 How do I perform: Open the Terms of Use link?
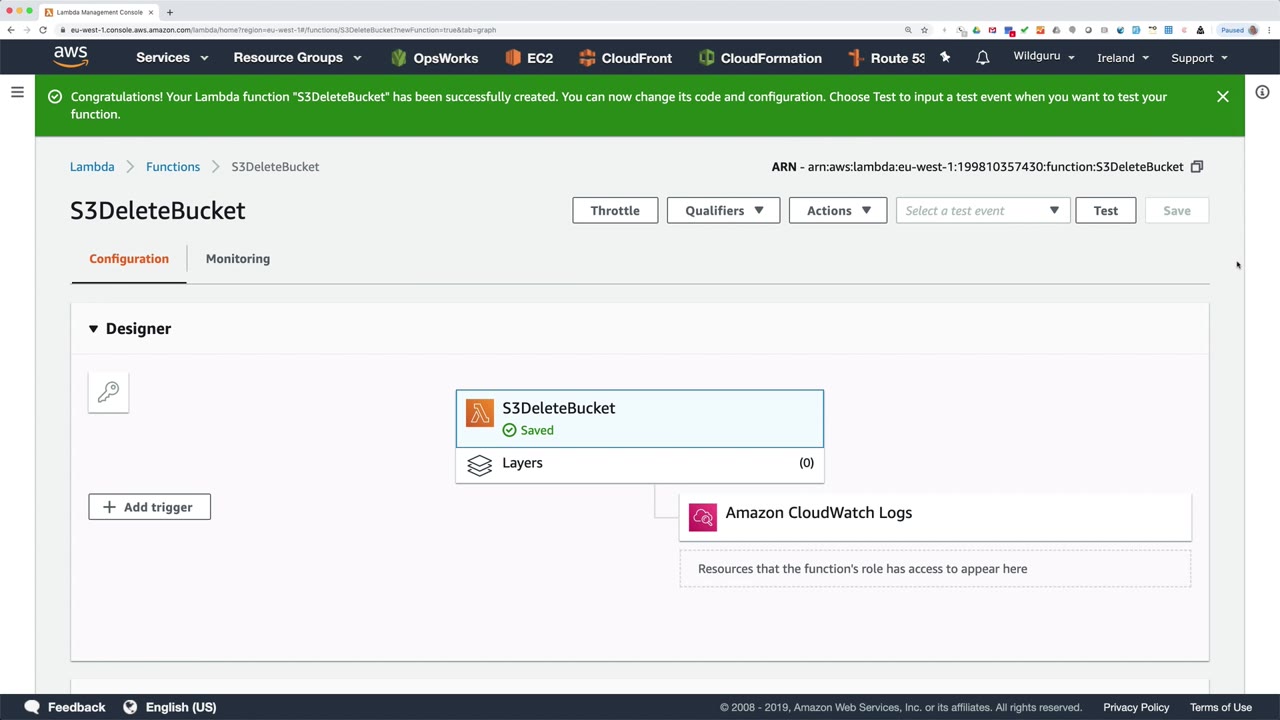click(1221, 707)
